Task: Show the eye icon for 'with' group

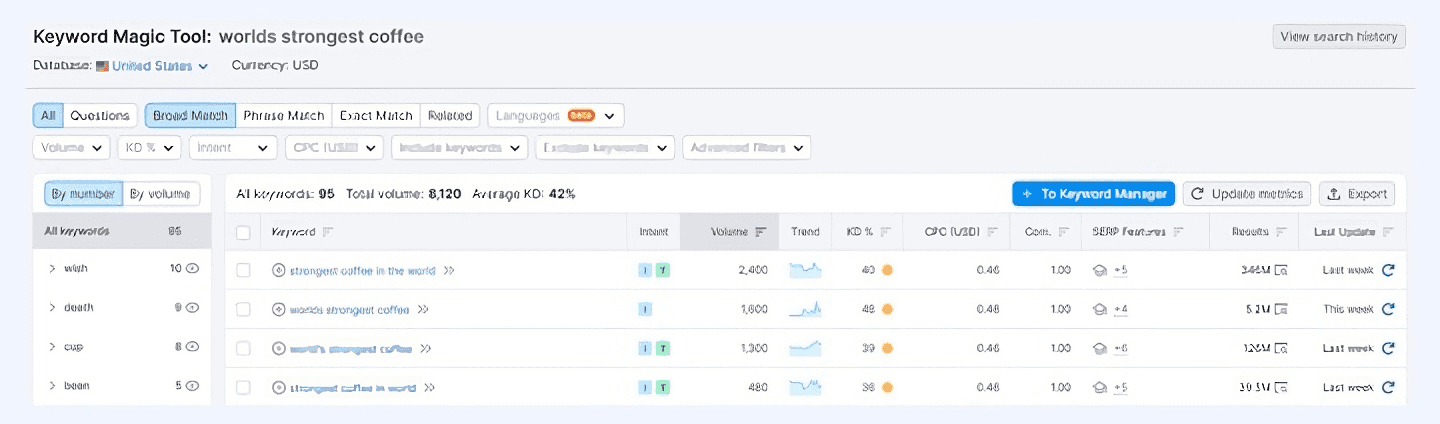Action: click(x=193, y=268)
